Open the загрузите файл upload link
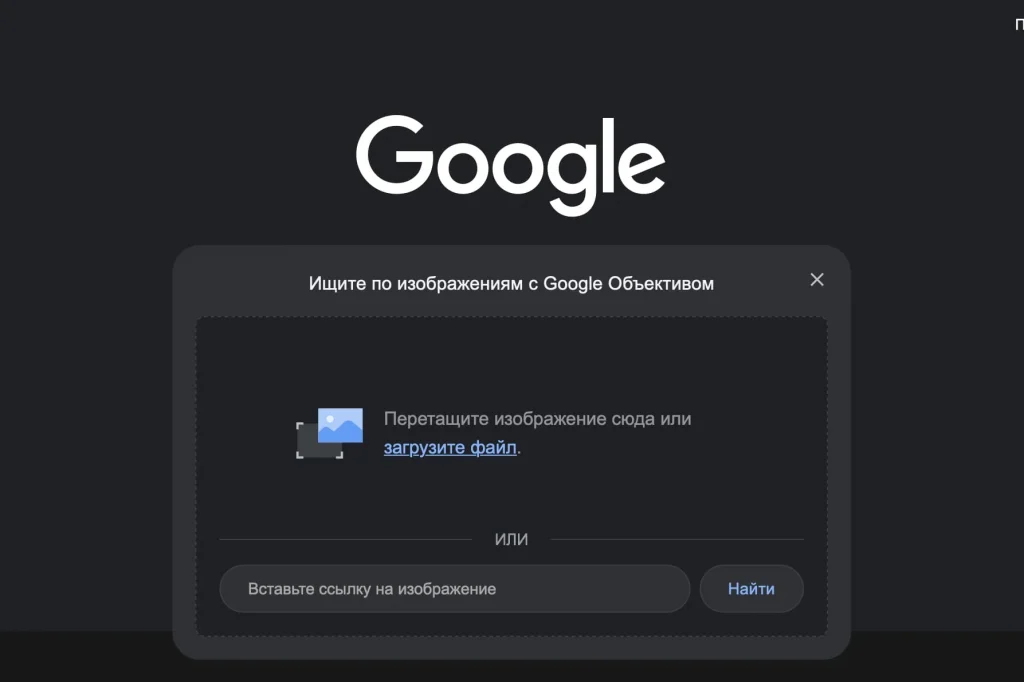 [450, 447]
